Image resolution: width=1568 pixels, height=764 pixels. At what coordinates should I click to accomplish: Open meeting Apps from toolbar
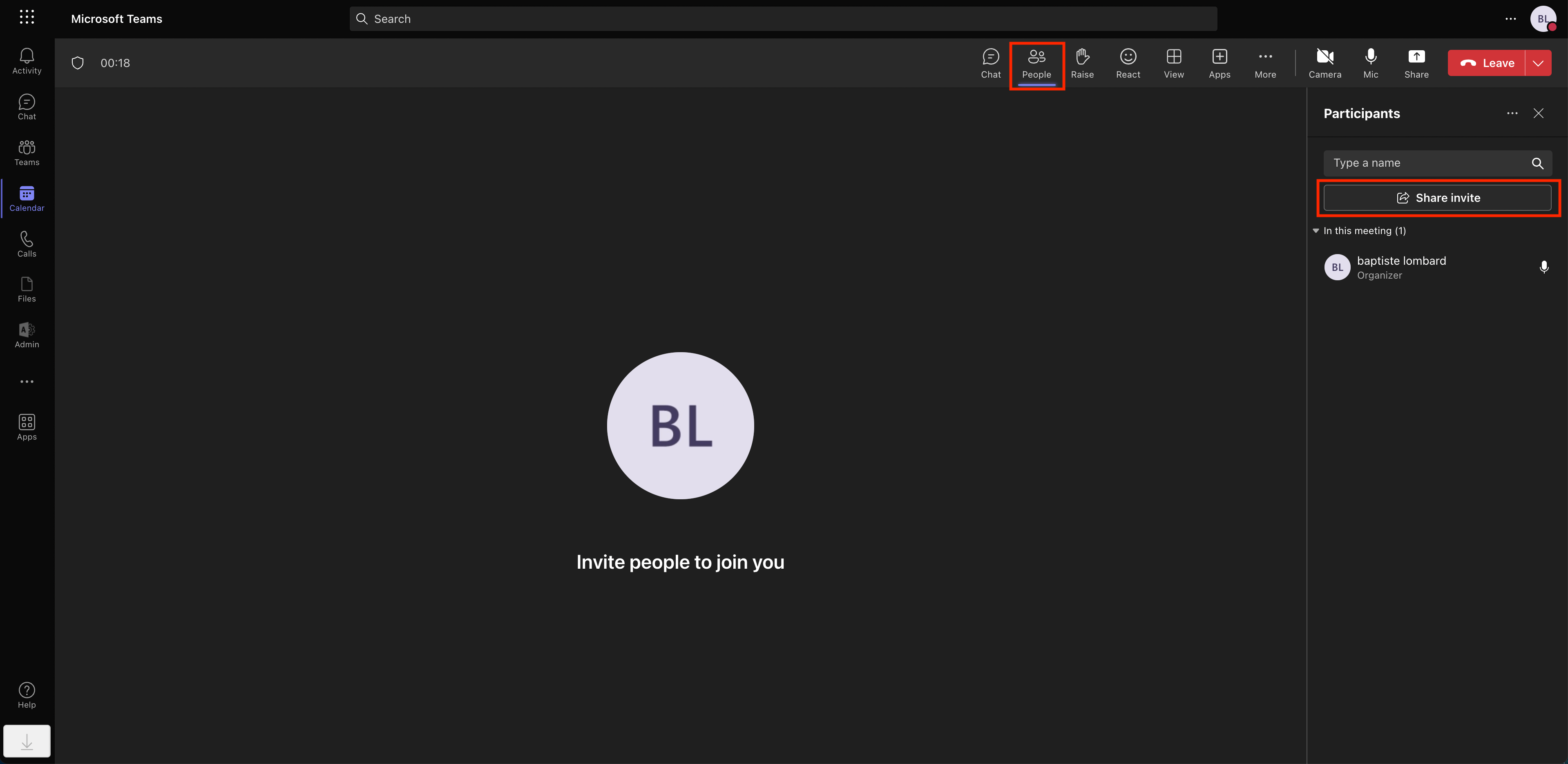coord(1219,63)
